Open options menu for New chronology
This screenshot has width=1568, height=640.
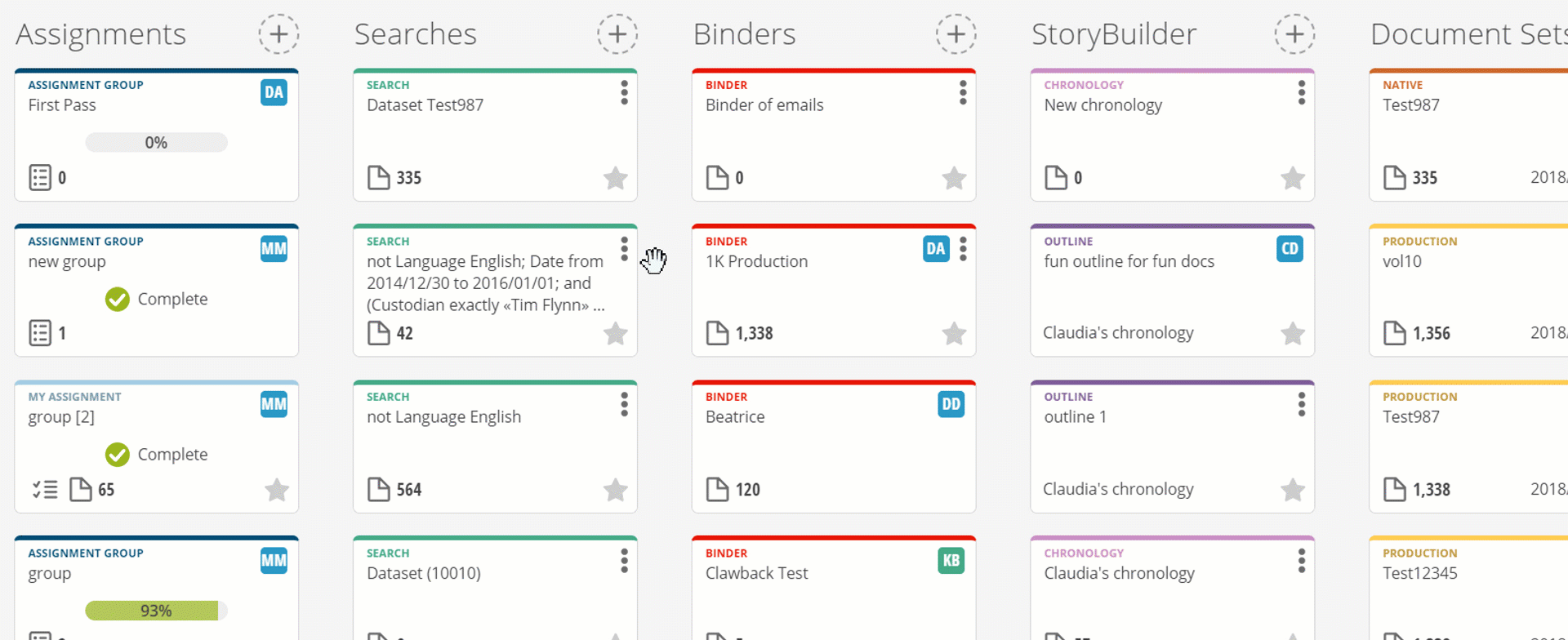(1302, 92)
